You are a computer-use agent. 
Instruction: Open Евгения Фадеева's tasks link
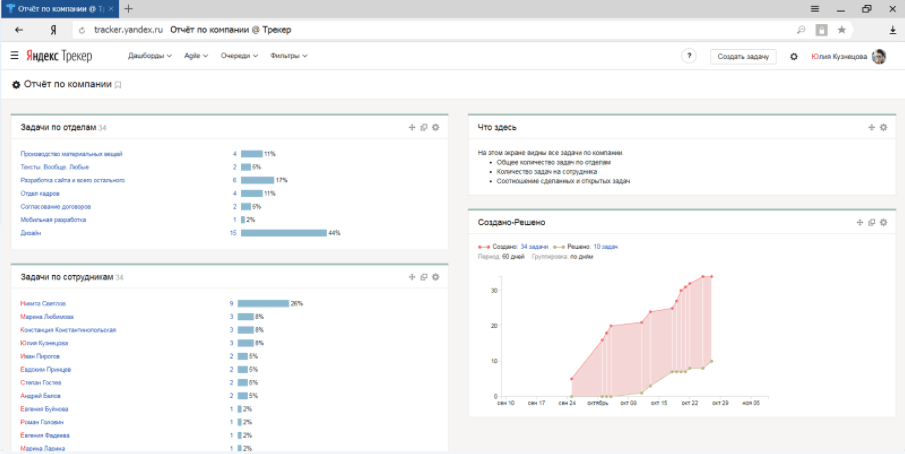[x=46, y=436]
